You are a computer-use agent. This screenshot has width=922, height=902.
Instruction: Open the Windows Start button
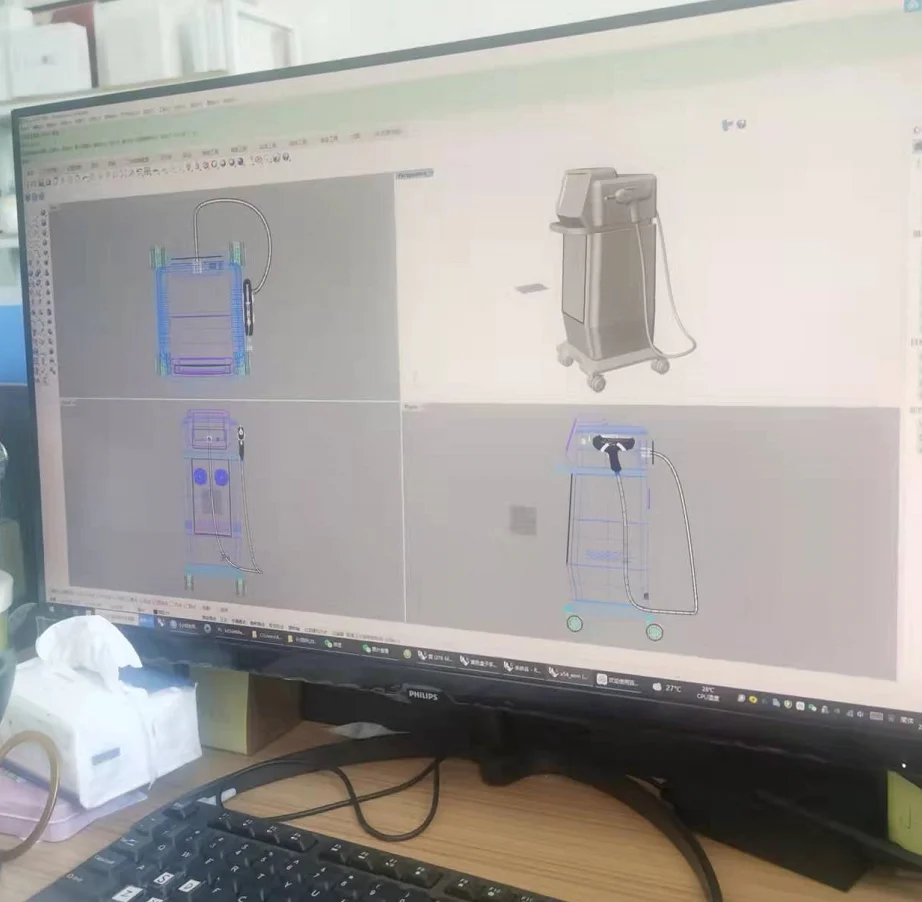(x=51, y=609)
